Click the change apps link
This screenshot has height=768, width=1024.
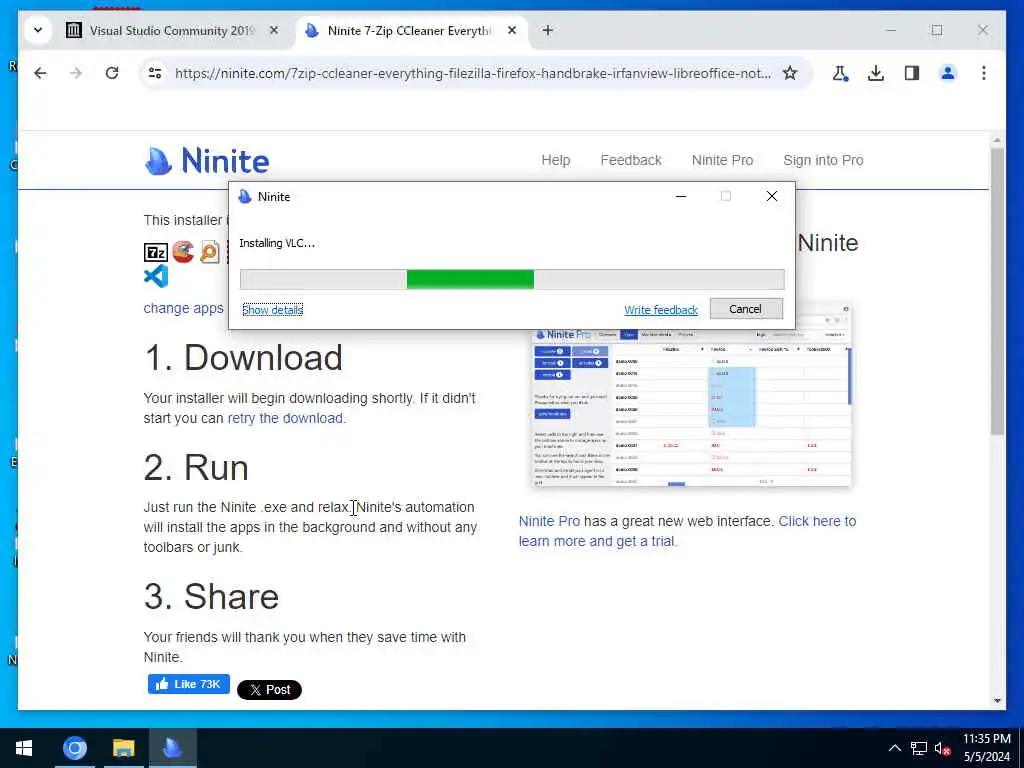184,308
